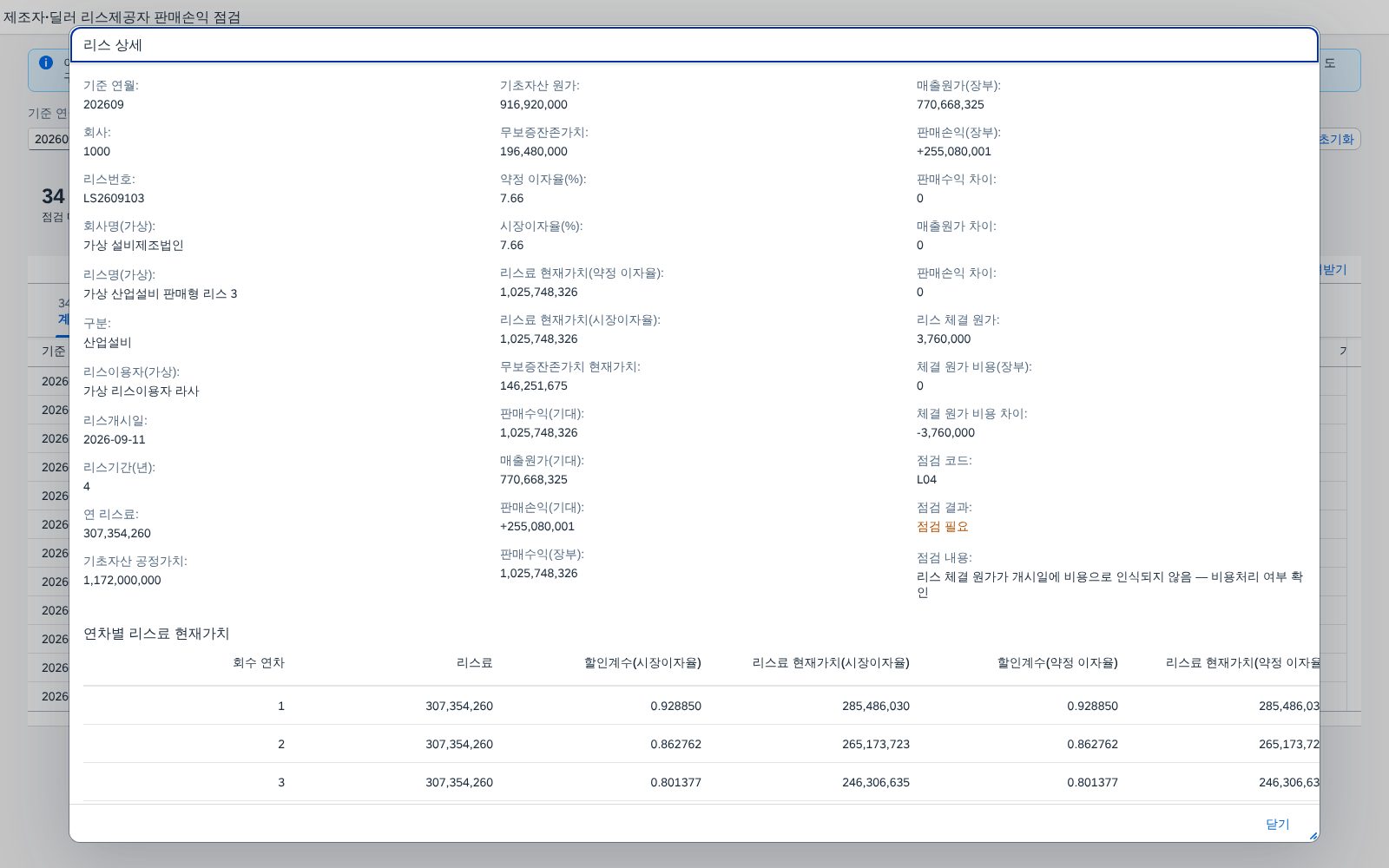Click the 리스이용자 value 가상 리스이용자 라사
This screenshot has height=868, width=1389.
click(142, 391)
